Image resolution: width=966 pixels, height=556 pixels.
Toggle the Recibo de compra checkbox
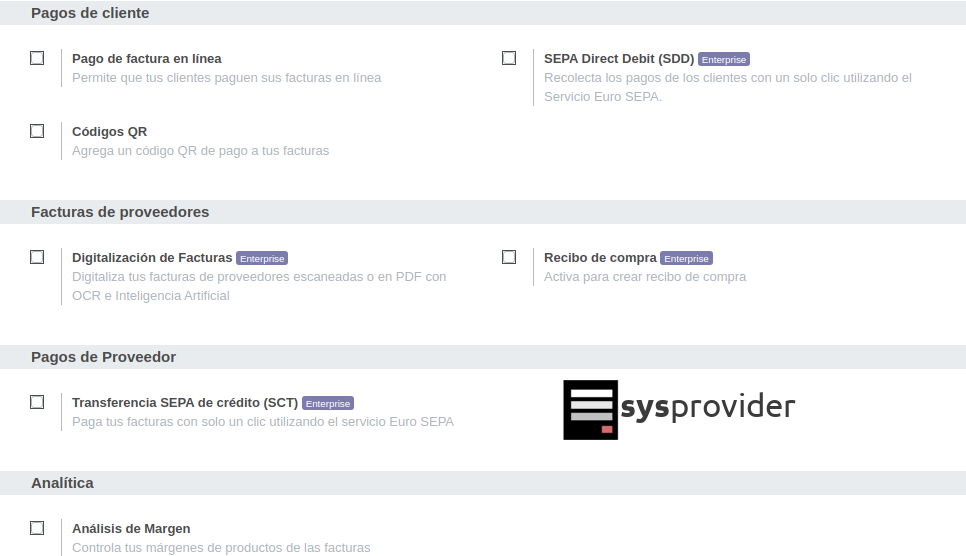coord(509,257)
